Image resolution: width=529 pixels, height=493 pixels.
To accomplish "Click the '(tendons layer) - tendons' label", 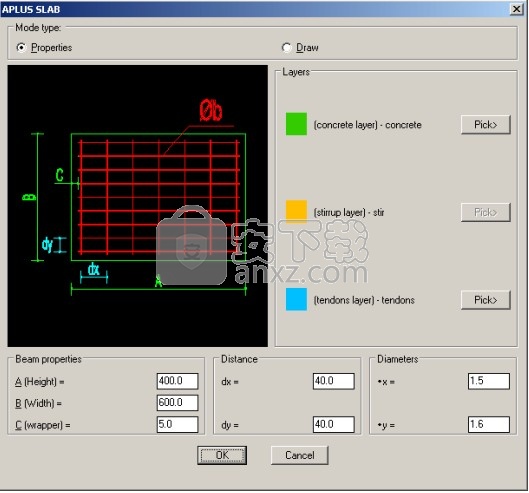I will tap(364, 300).
